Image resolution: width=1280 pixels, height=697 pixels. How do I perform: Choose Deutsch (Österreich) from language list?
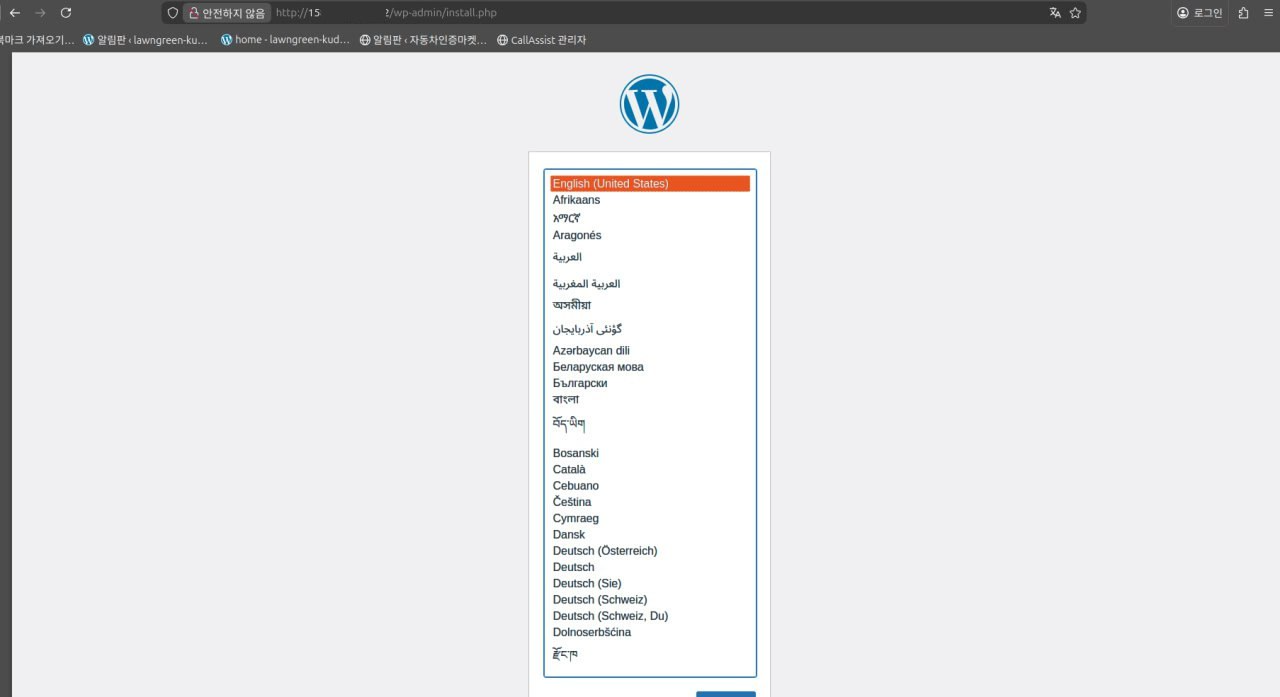click(x=605, y=551)
